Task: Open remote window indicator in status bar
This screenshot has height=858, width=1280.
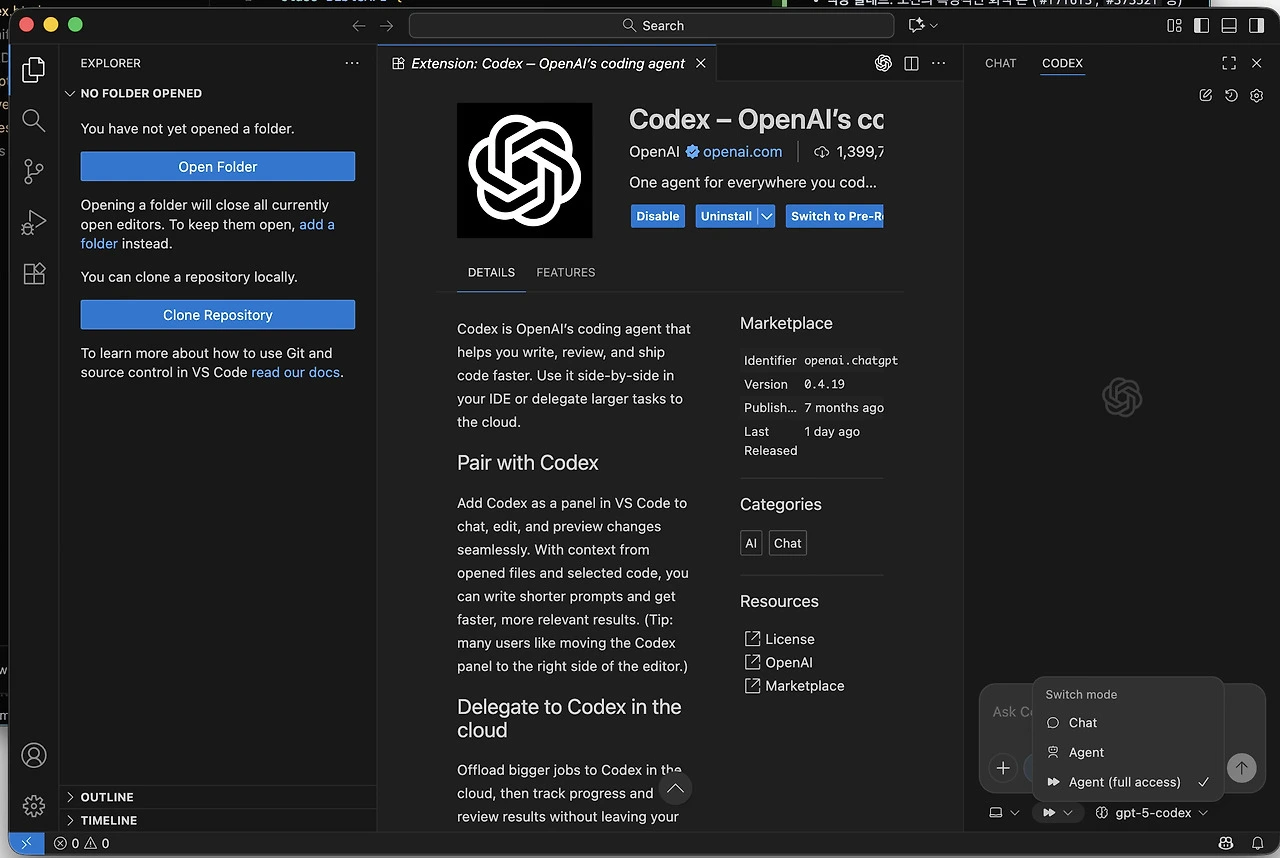Action: 27,843
